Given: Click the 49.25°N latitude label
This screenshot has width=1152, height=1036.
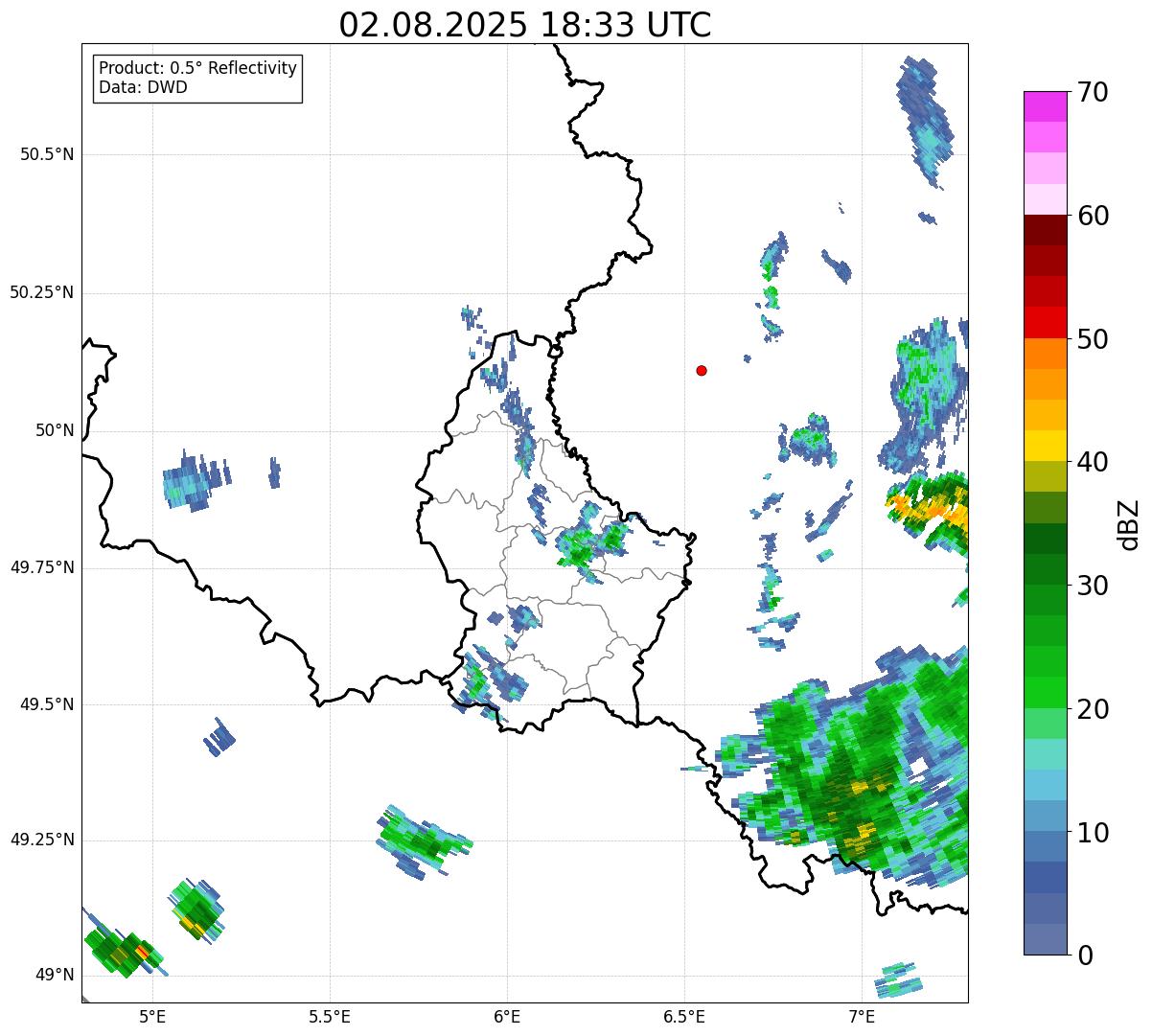Looking at the screenshot, I should tap(41, 840).
